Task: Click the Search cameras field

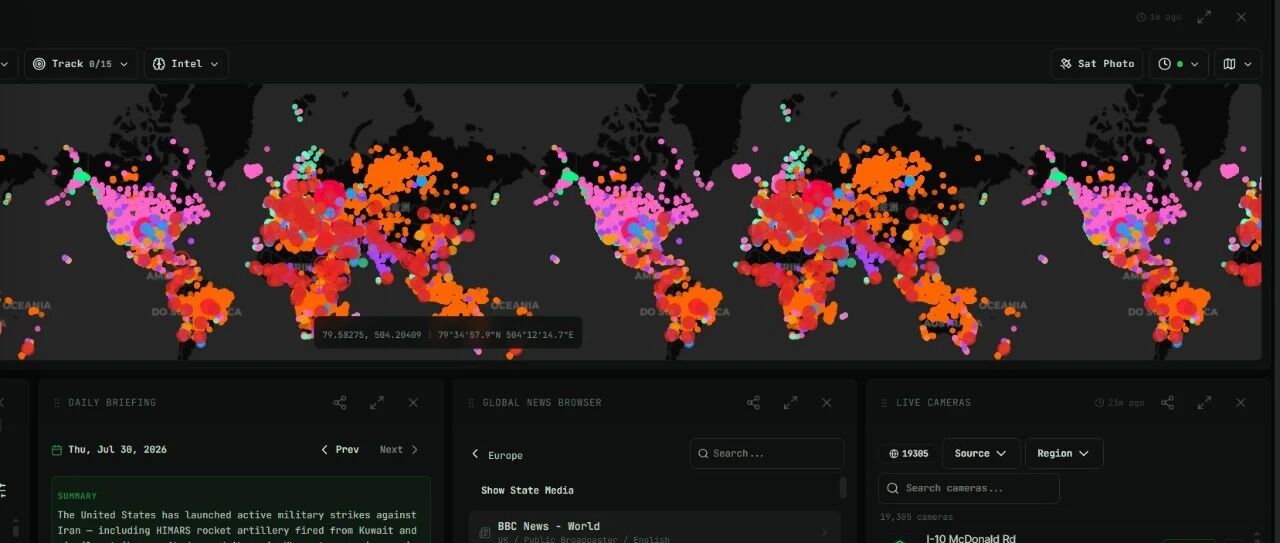Action: click(968, 488)
